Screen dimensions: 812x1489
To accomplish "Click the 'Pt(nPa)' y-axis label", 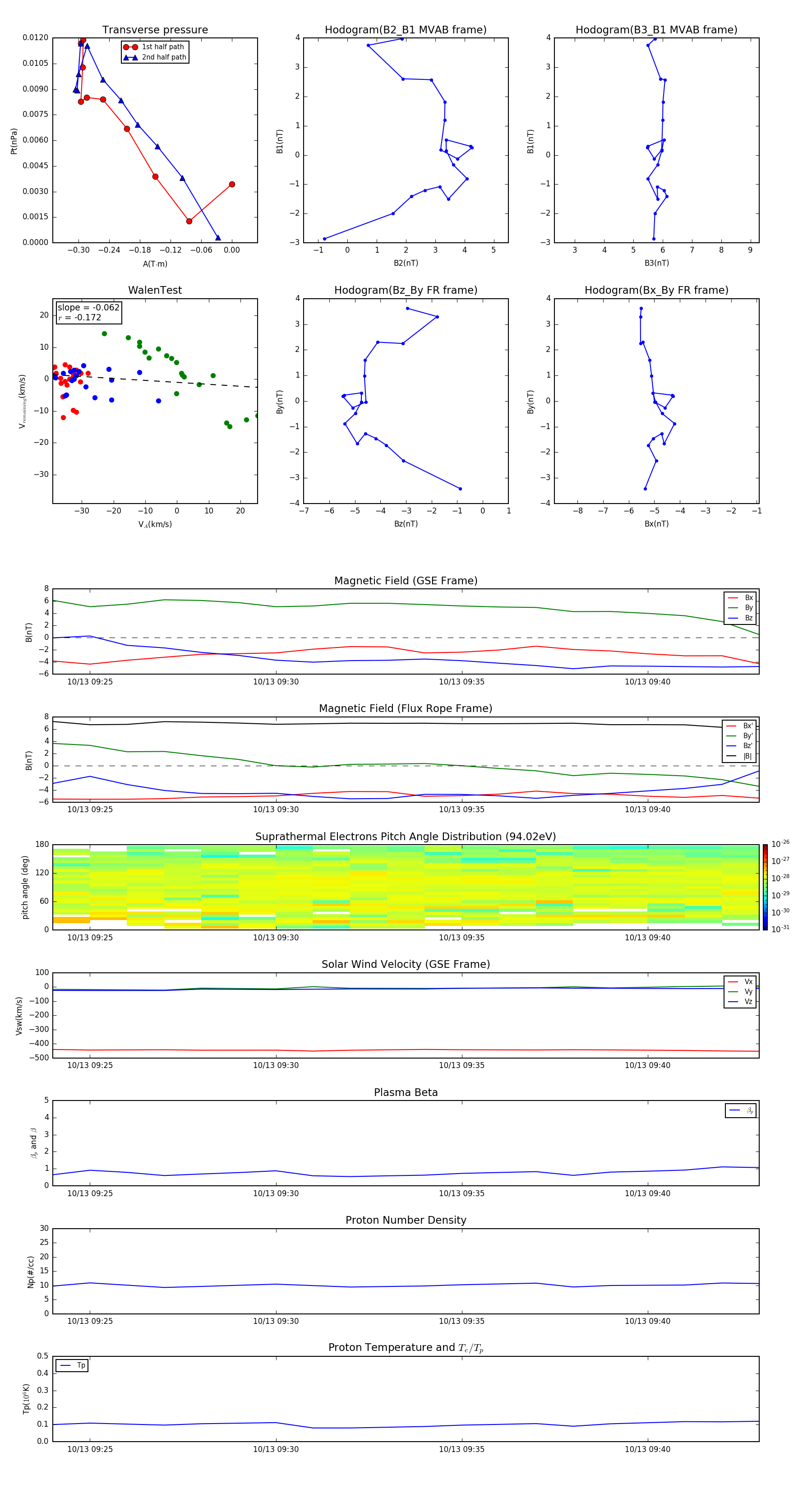I will [x=14, y=141].
